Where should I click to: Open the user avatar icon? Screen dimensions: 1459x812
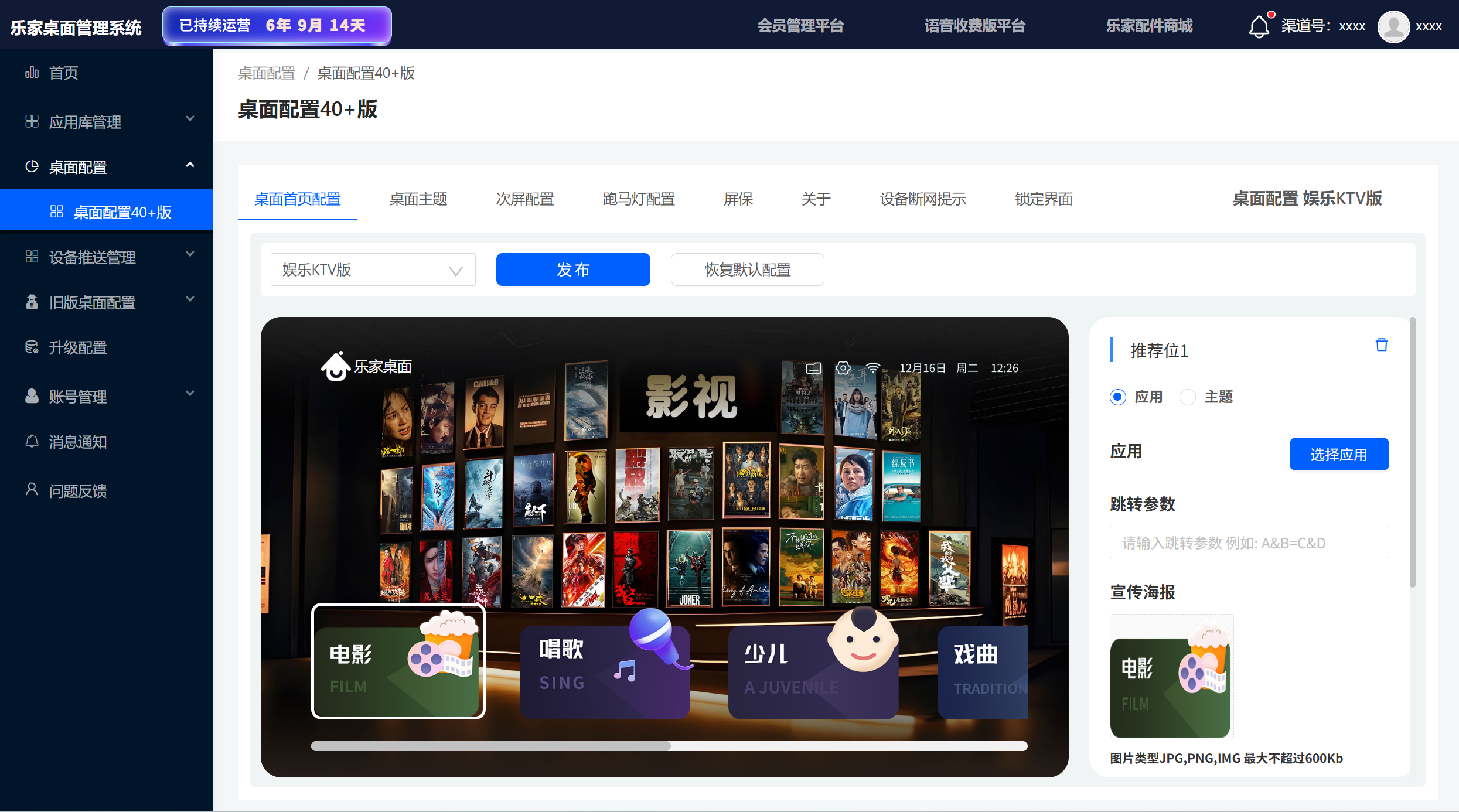pyautogui.click(x=1393, y=26)
